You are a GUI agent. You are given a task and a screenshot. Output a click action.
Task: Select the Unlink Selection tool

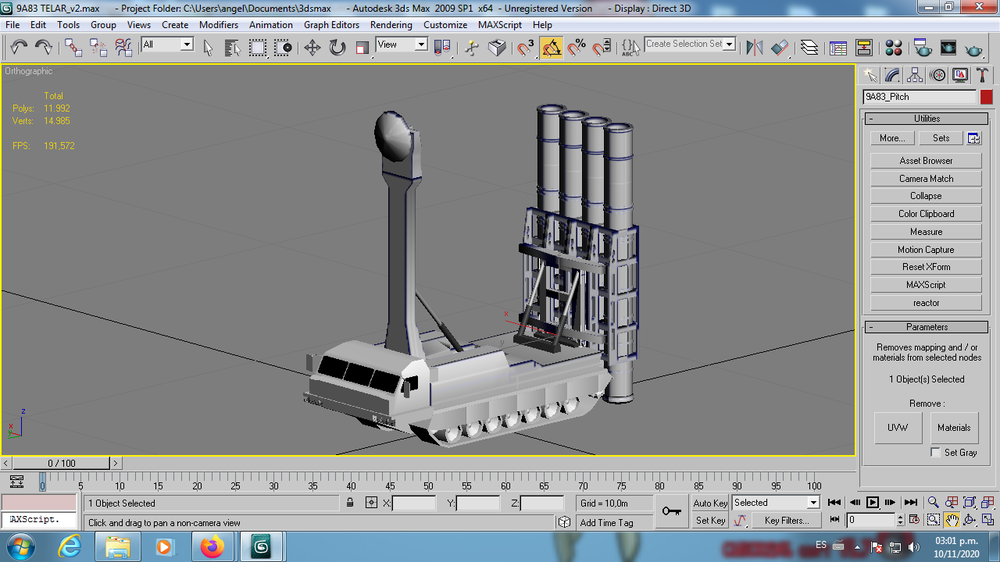pos(98,47)
